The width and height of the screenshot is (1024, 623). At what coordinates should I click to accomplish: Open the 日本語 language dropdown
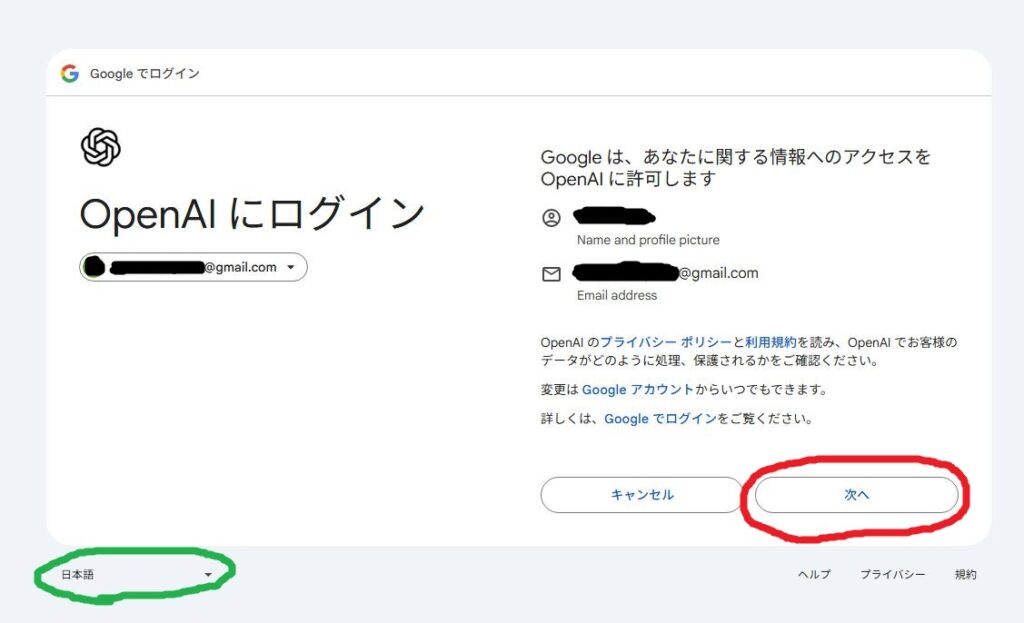click(x=136, y=575)
